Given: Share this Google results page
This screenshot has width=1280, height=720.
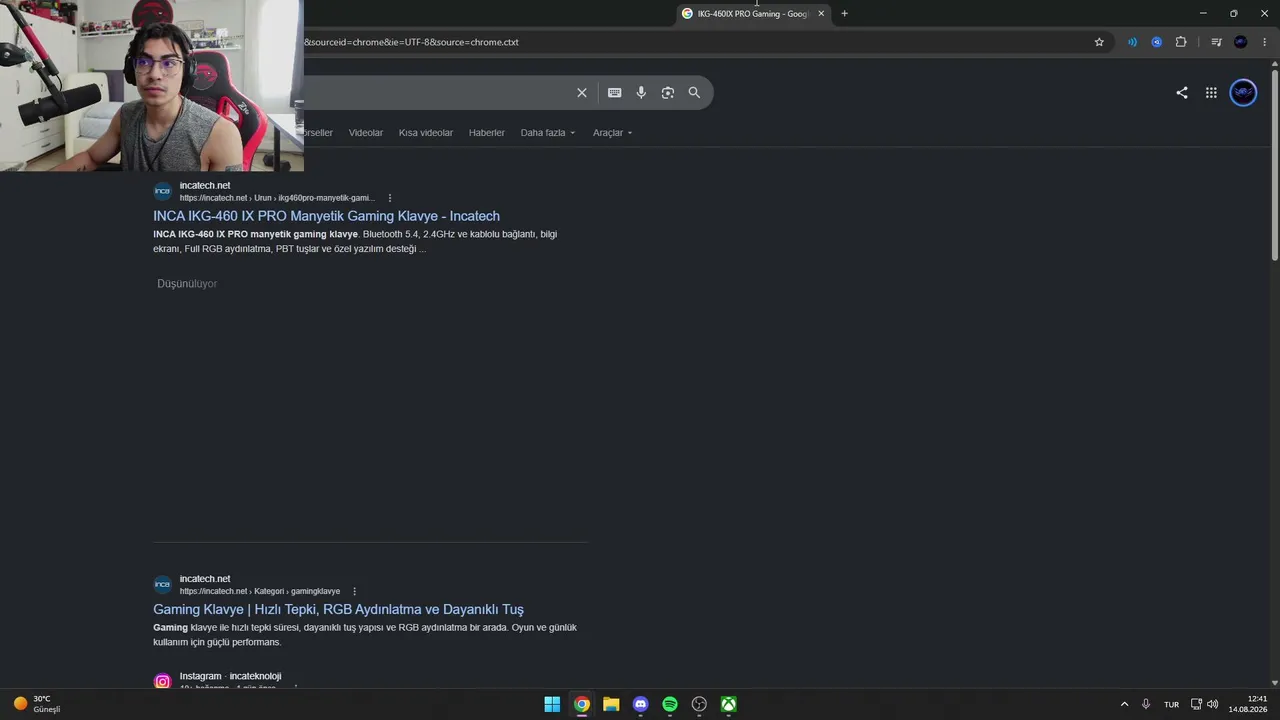Looking at the screenshot, I should pyautogui.click(x=1182, y=93).
